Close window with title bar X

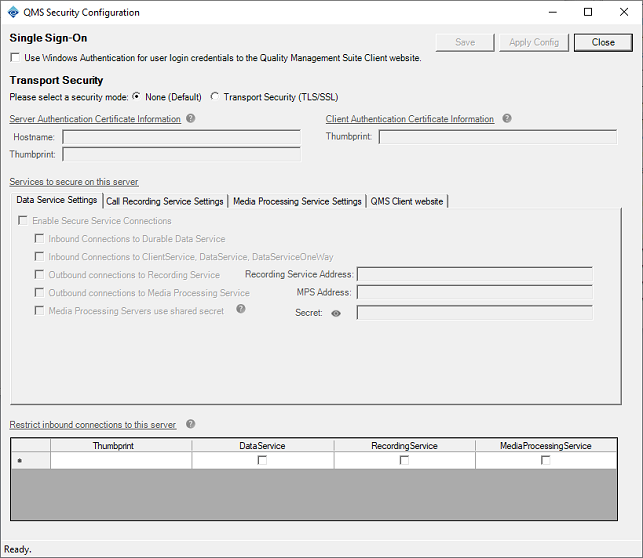click(x=624, y=12)
